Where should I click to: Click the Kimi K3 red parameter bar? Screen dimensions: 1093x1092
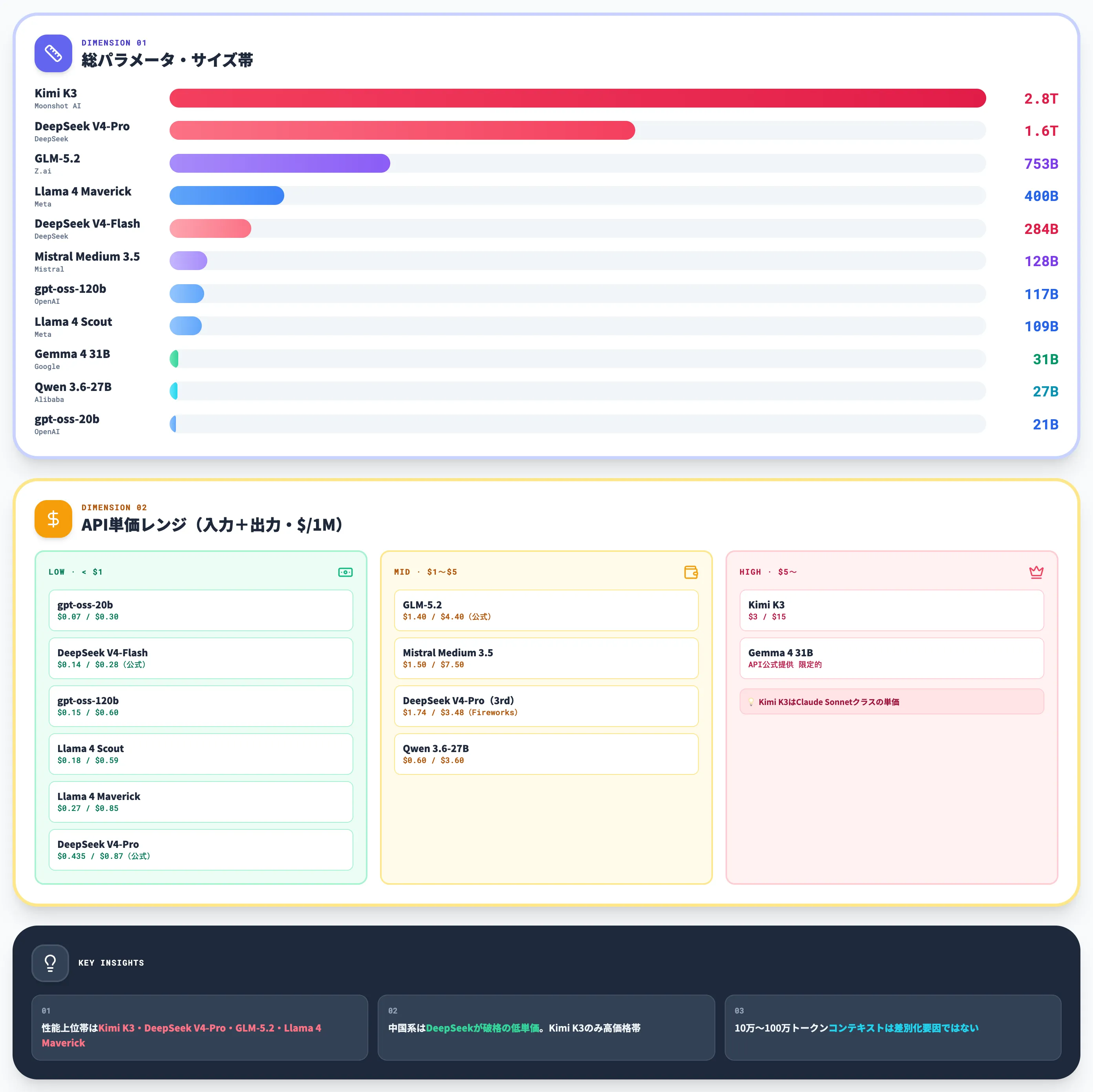578,99
